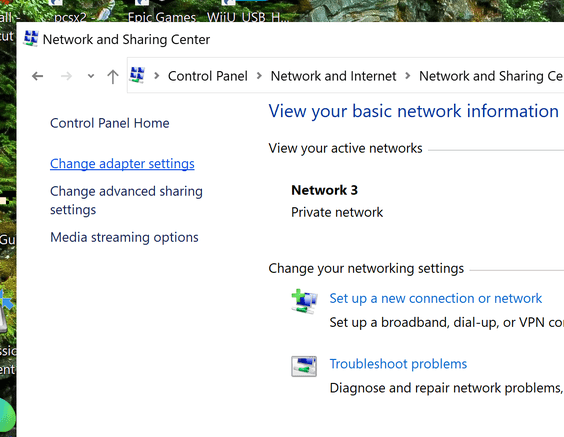Go up one level with Up arrow

(x=113, y=76)
